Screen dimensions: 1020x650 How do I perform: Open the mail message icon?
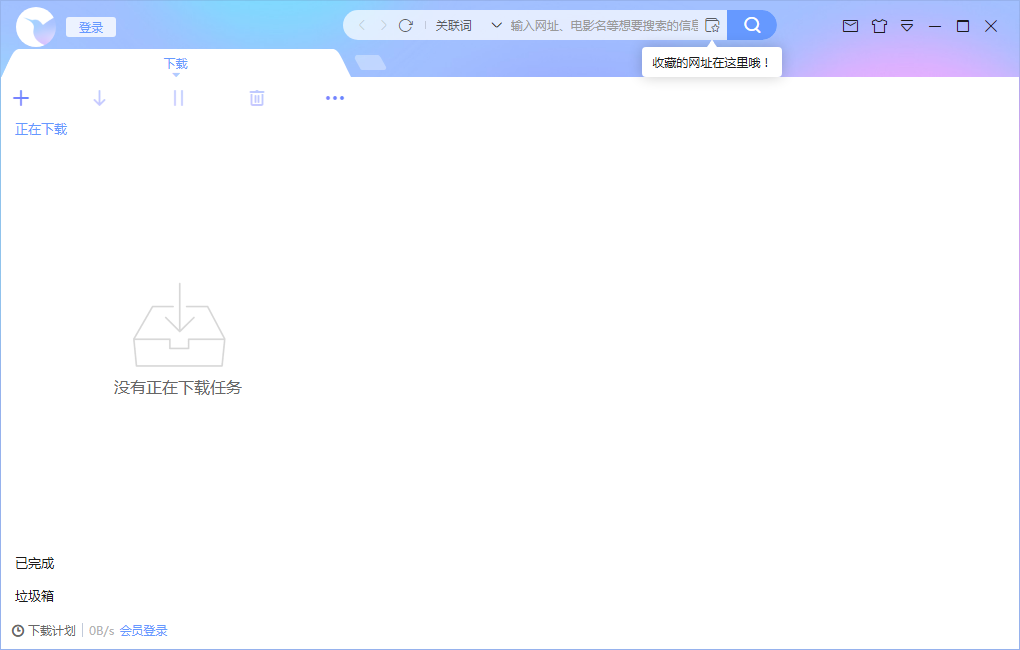[x=850, y=26]
